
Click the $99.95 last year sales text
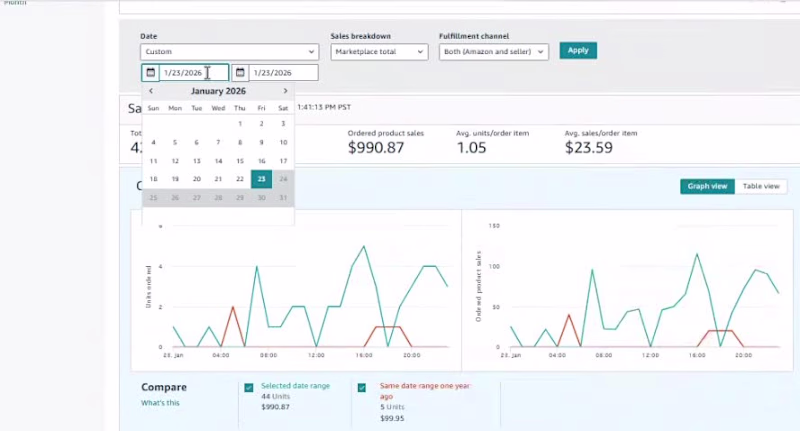click(x=392, y=418)
